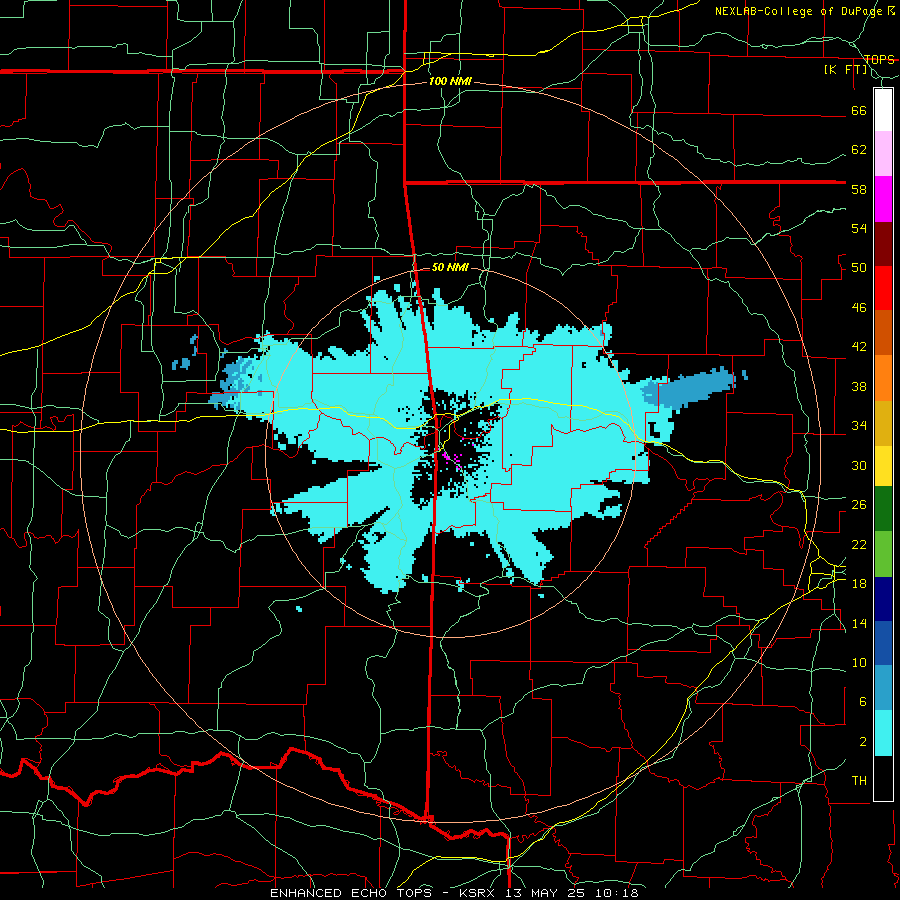Click the 10 legend value label
This screenshot has width=900, height=900.
coord(859,663)
